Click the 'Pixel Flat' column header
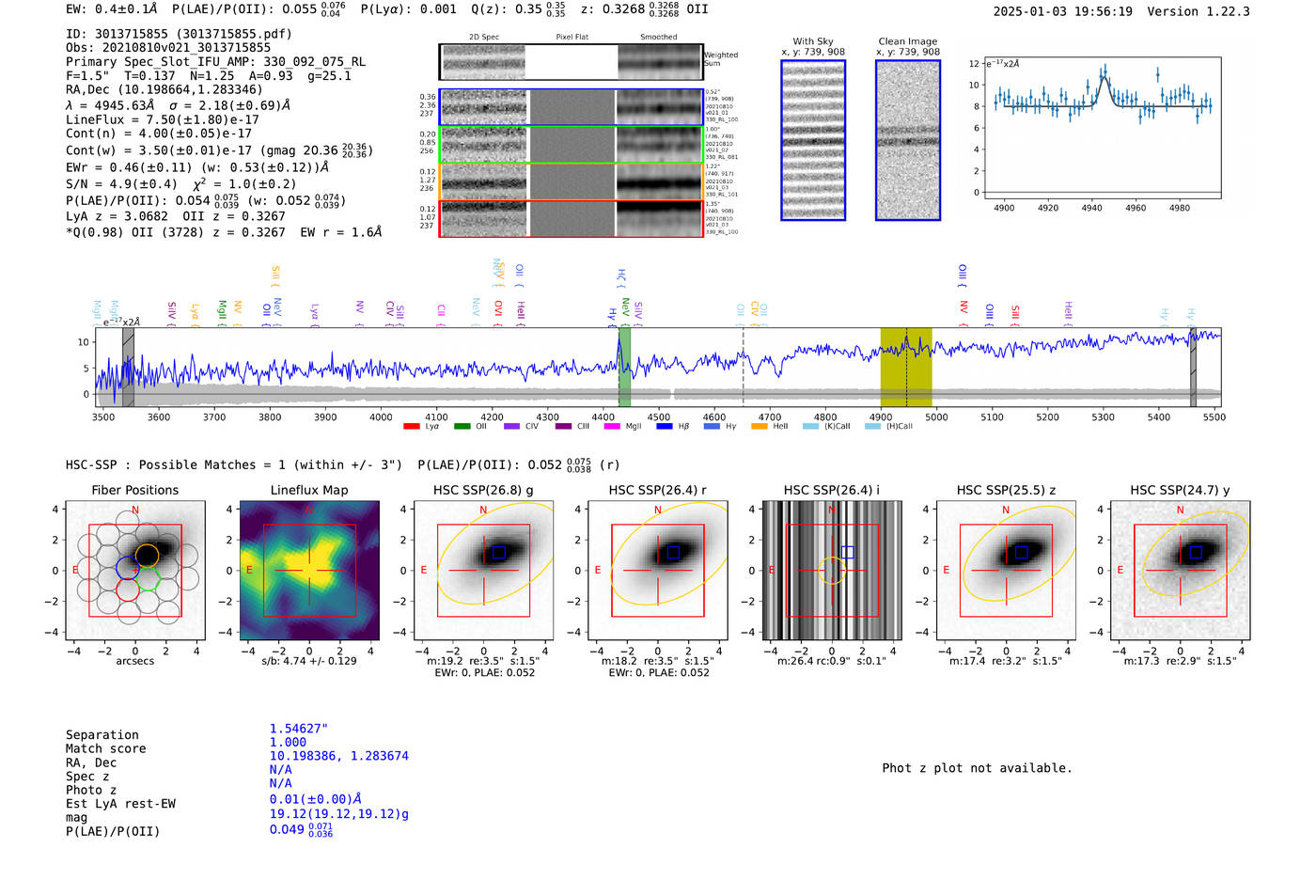Image resolution: width=1316 pixels, height=896 pixels. [572, 38]
